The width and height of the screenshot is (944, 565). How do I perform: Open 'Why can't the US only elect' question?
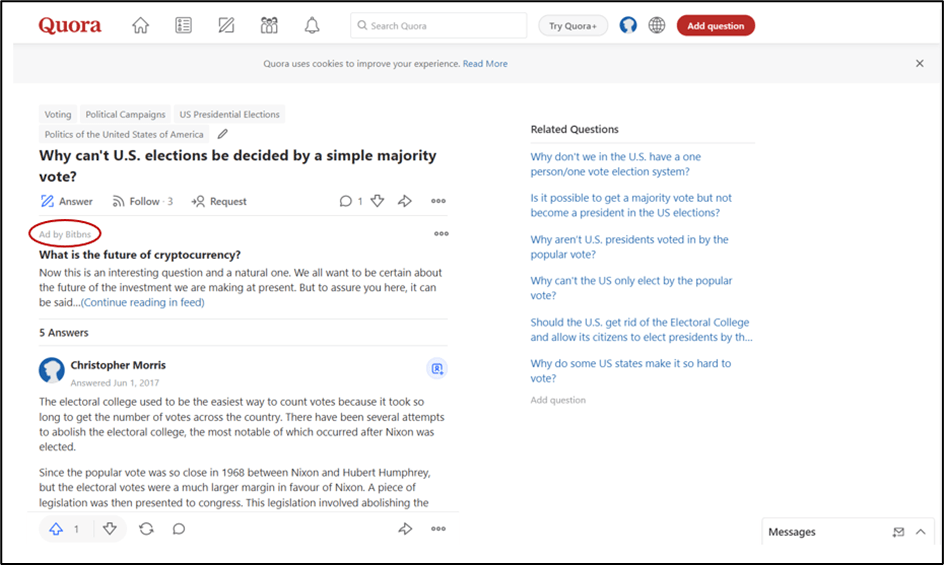[631, 288]
